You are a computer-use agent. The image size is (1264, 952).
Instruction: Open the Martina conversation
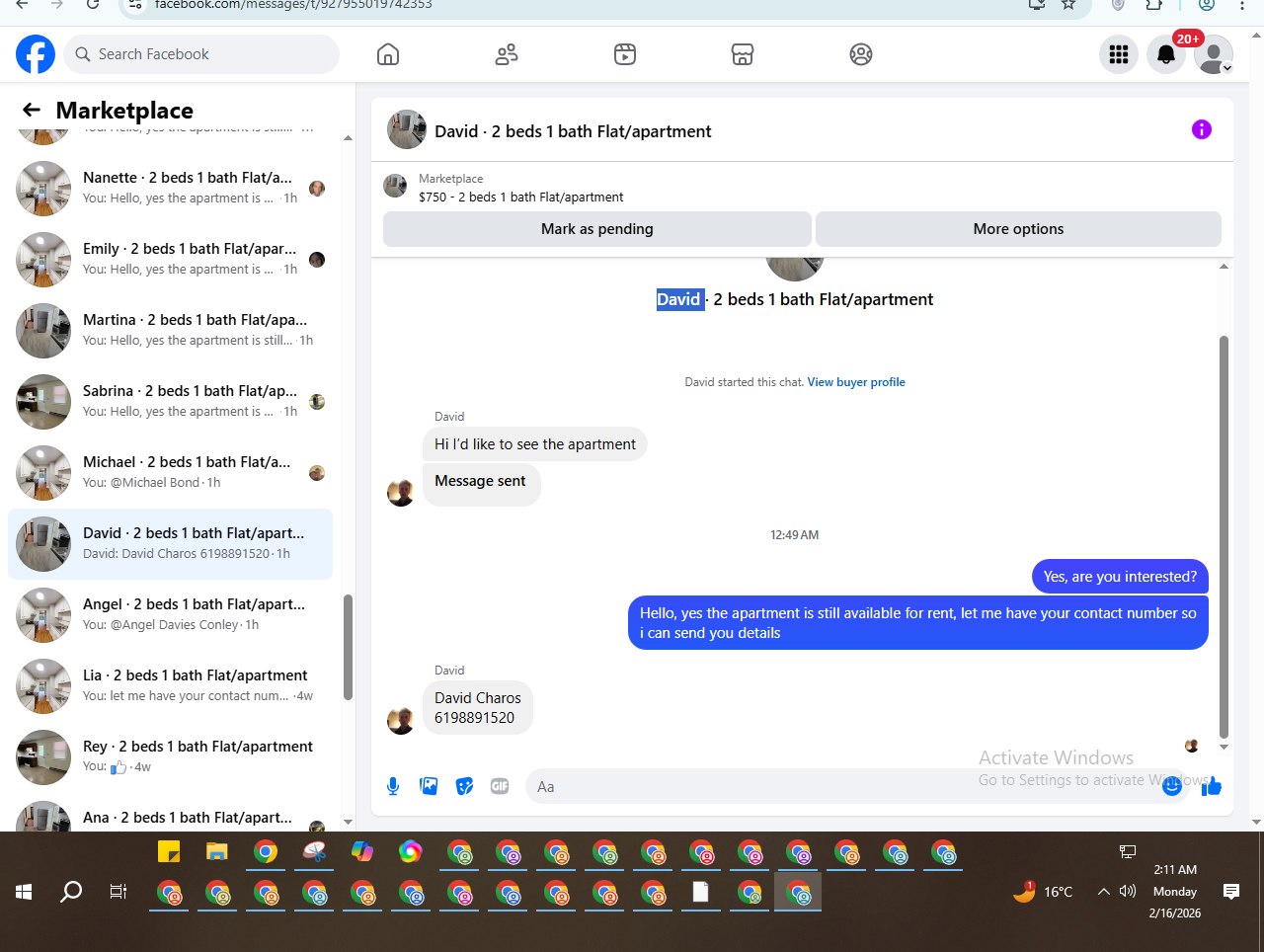(x=170, y=331)
